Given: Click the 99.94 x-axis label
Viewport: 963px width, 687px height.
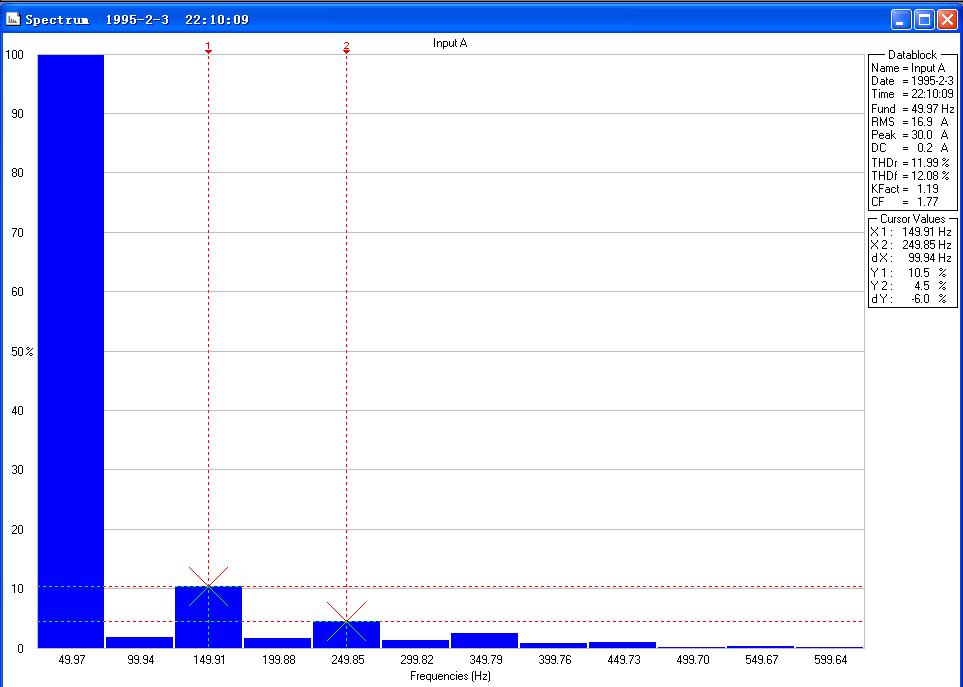Looking at the screenshot, I should point(140,660).
